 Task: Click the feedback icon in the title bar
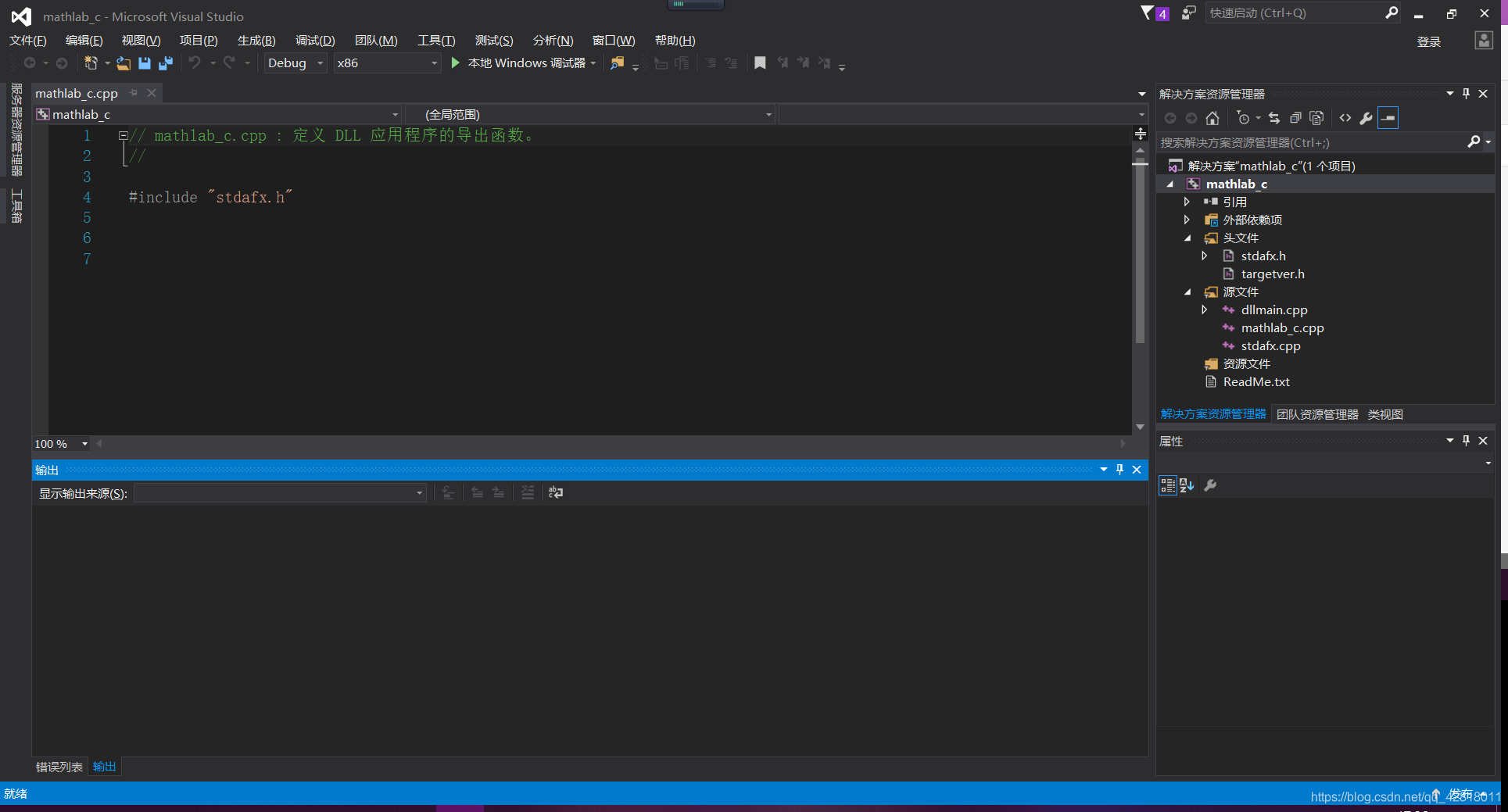(1188, 13)
